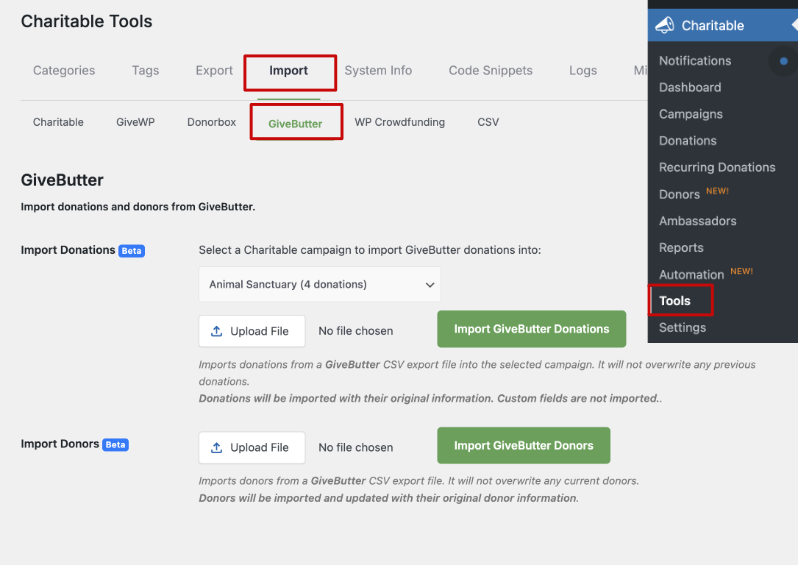Open Notifications in Charitable sidebar

point(695,61)
